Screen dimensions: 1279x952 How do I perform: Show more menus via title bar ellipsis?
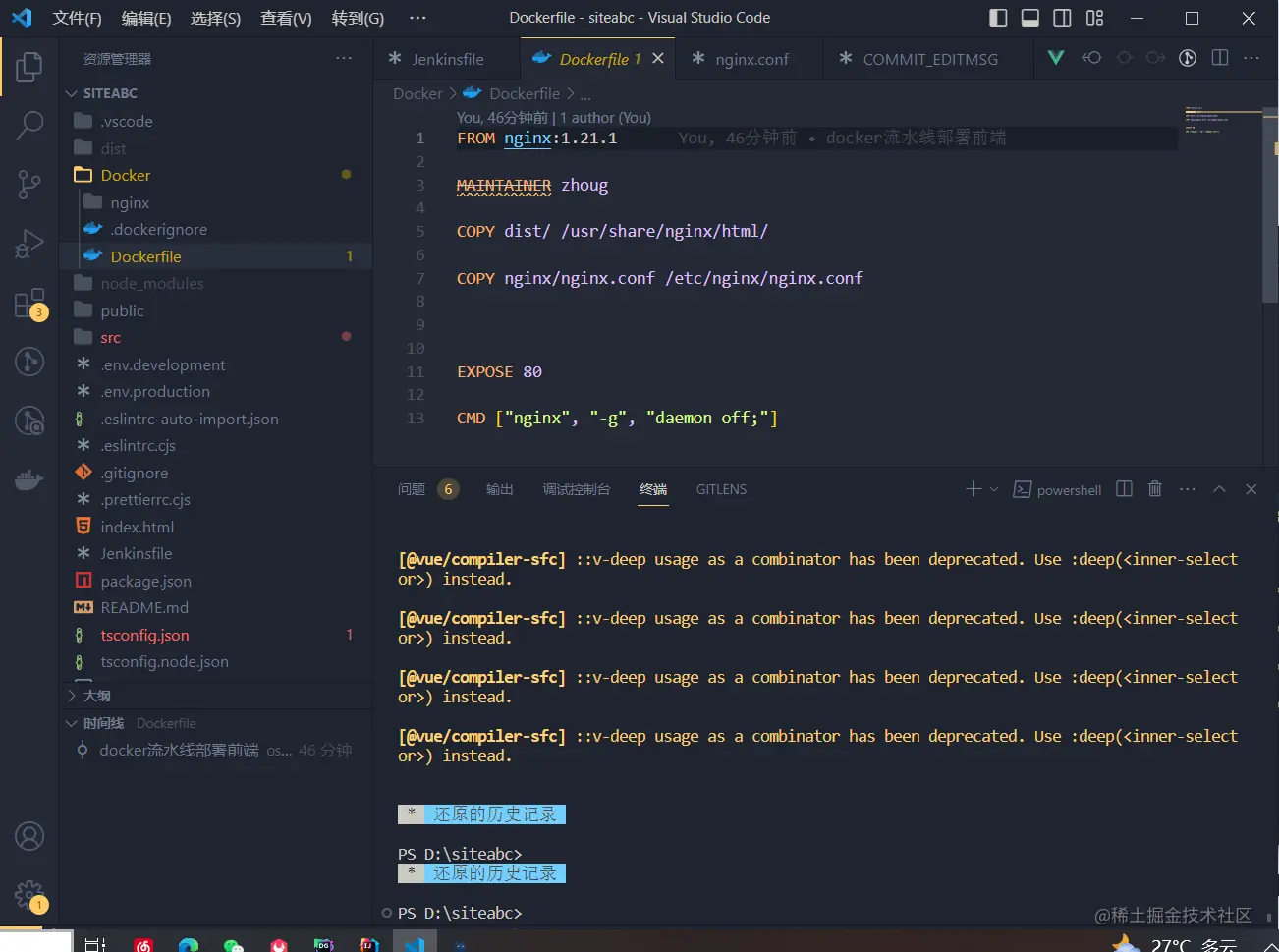click(417, 18)
